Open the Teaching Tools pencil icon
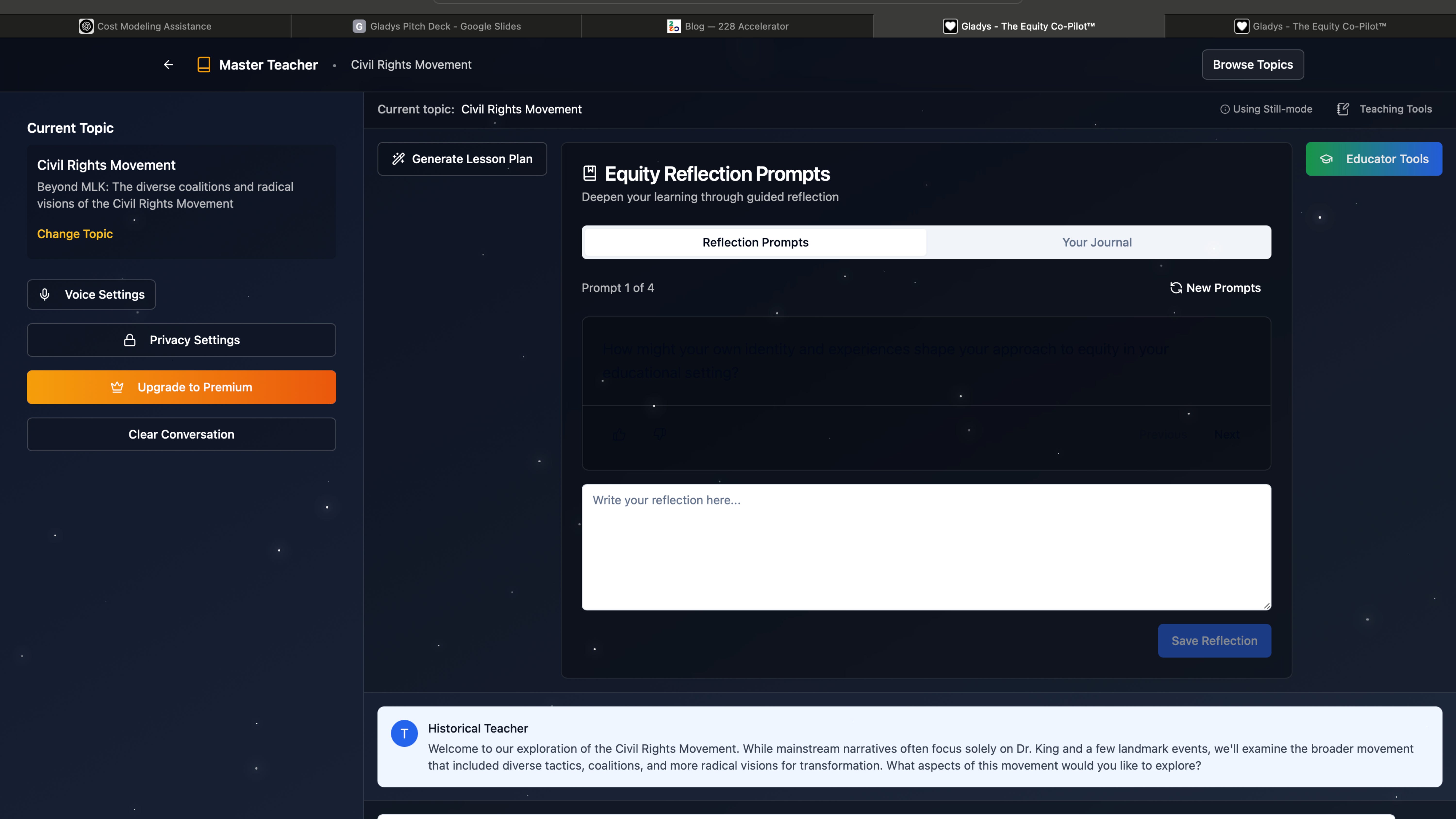Screen dimensions: 1456x819 pyautogui.click(x=1343, y=109)
